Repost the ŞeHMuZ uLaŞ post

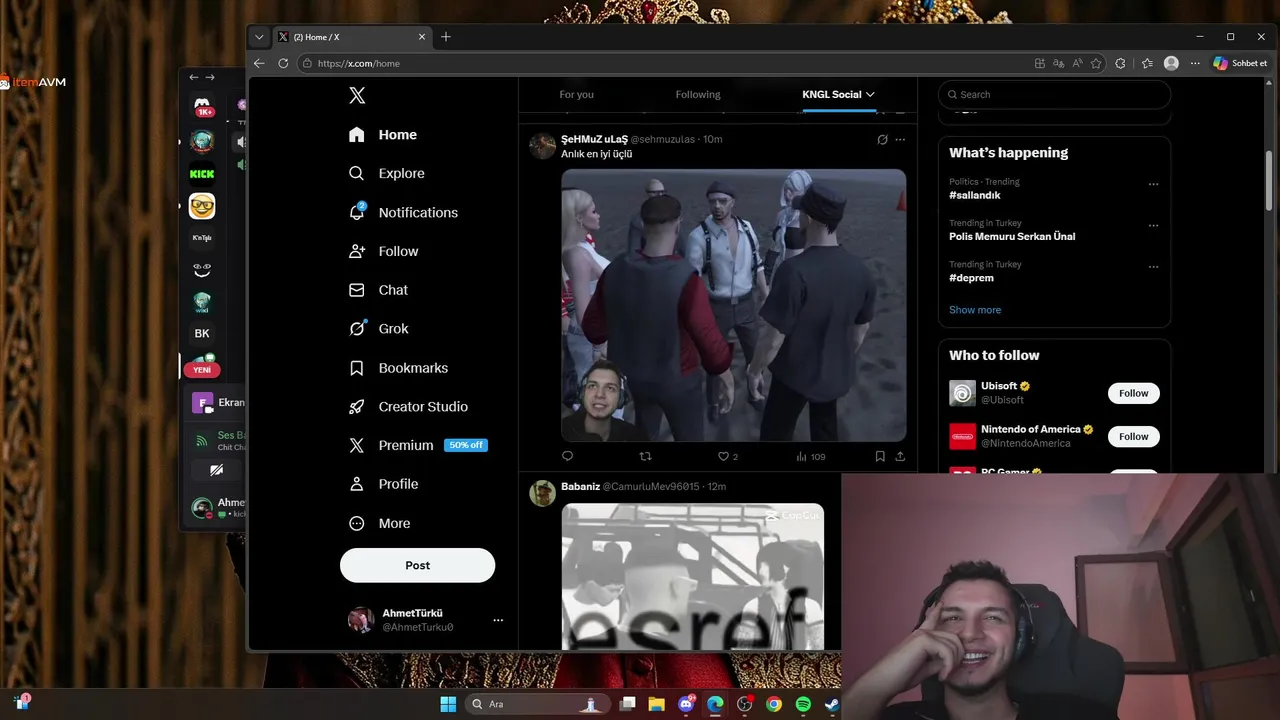click(645, 456)
